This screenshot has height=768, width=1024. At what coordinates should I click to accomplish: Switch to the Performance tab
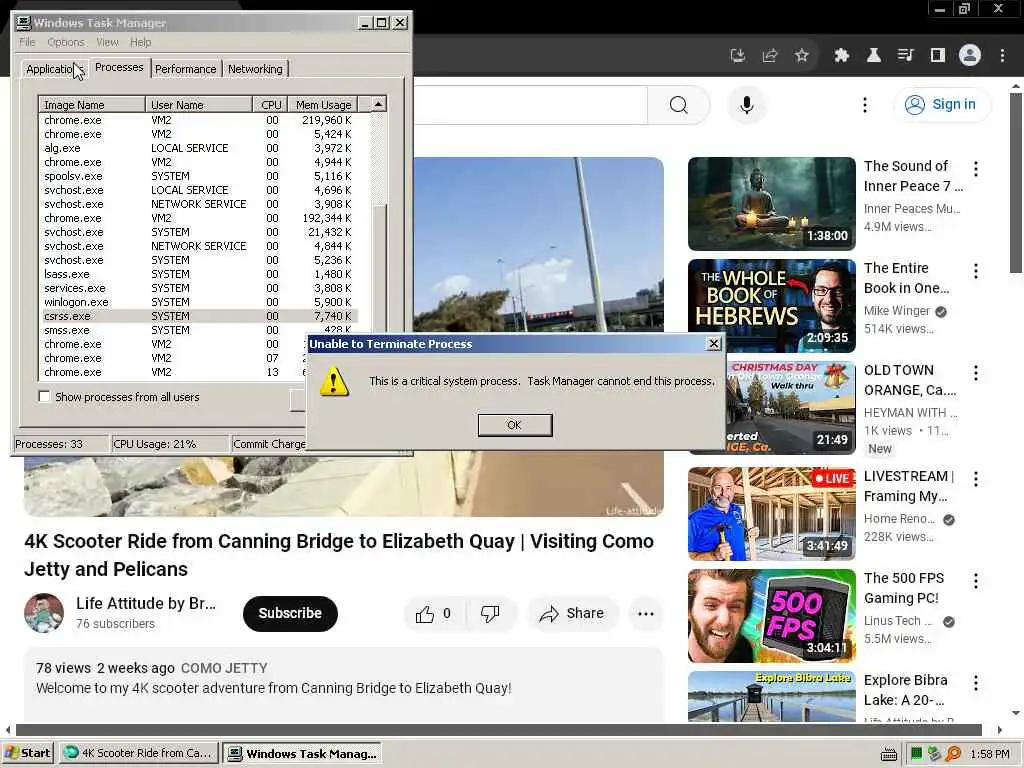pyautogui.click(x=185, y=69)
